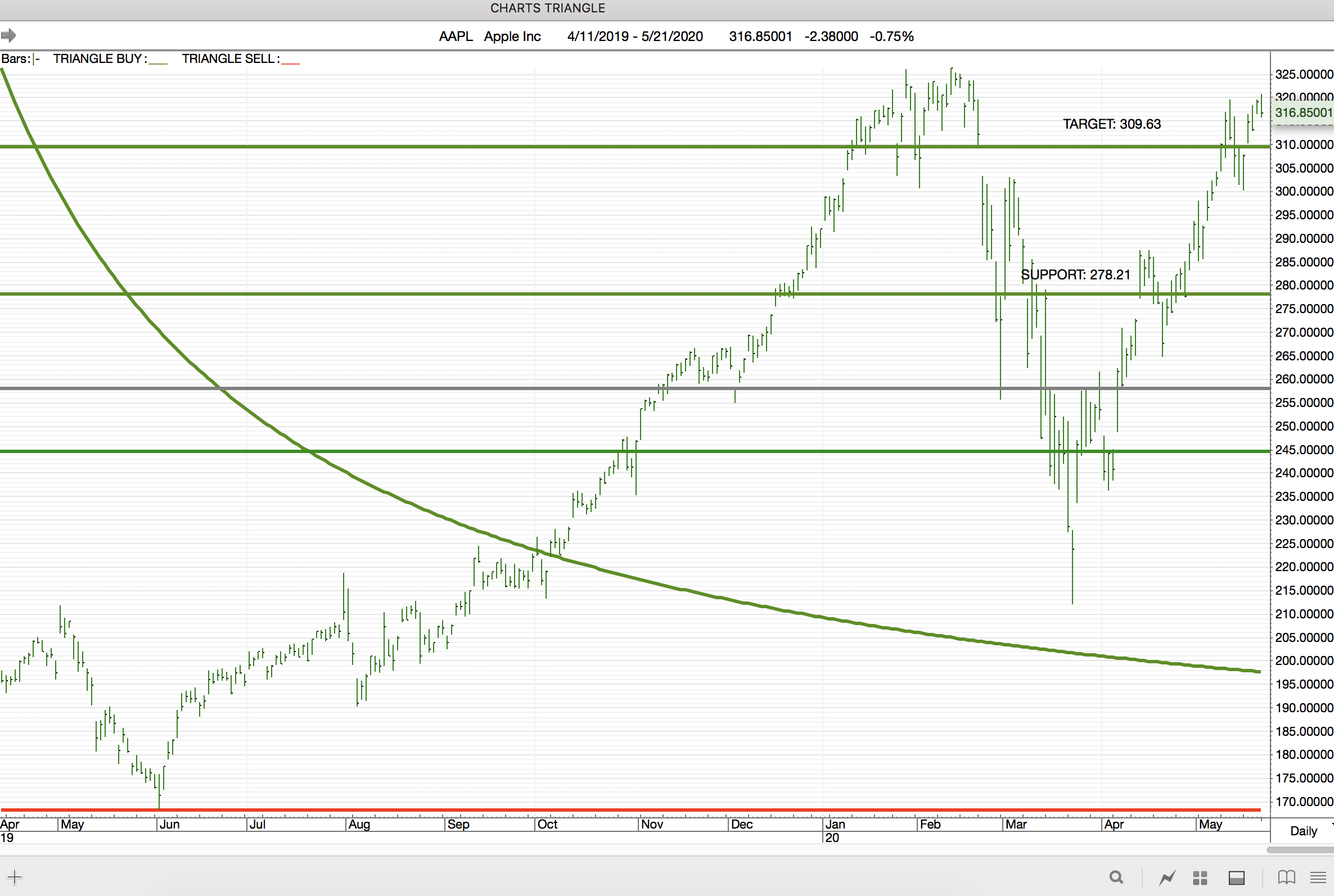Click the date range 4/11/2019 - 5/21/2020

pyautogui.click(x=634, y=37)
